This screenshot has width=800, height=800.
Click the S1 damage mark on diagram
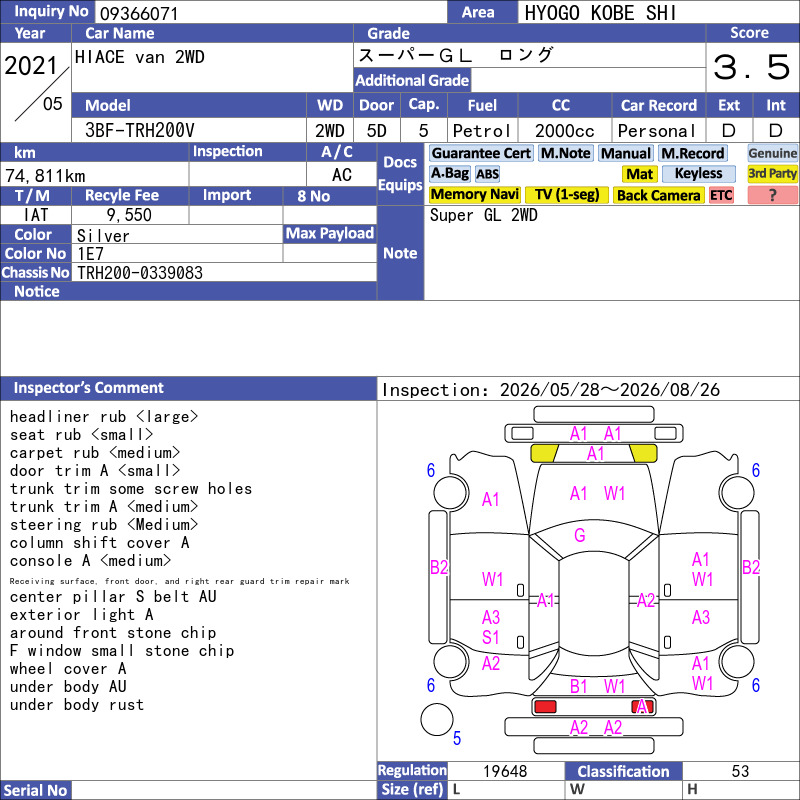[x=490, y=637]
